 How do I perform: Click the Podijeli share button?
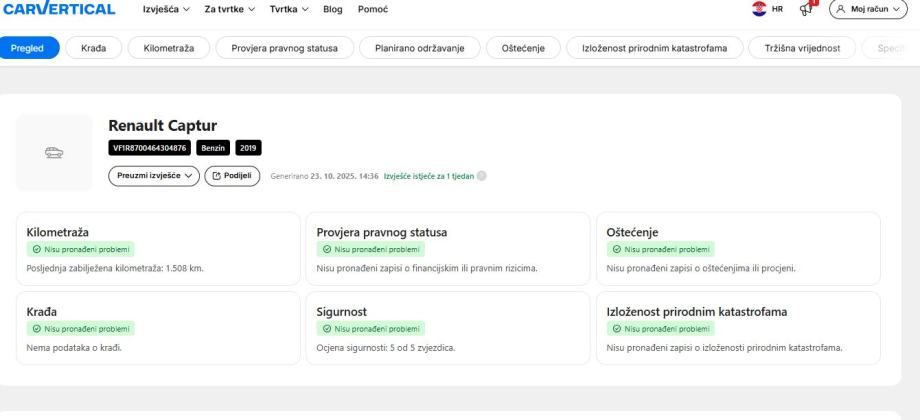[232, 176]
